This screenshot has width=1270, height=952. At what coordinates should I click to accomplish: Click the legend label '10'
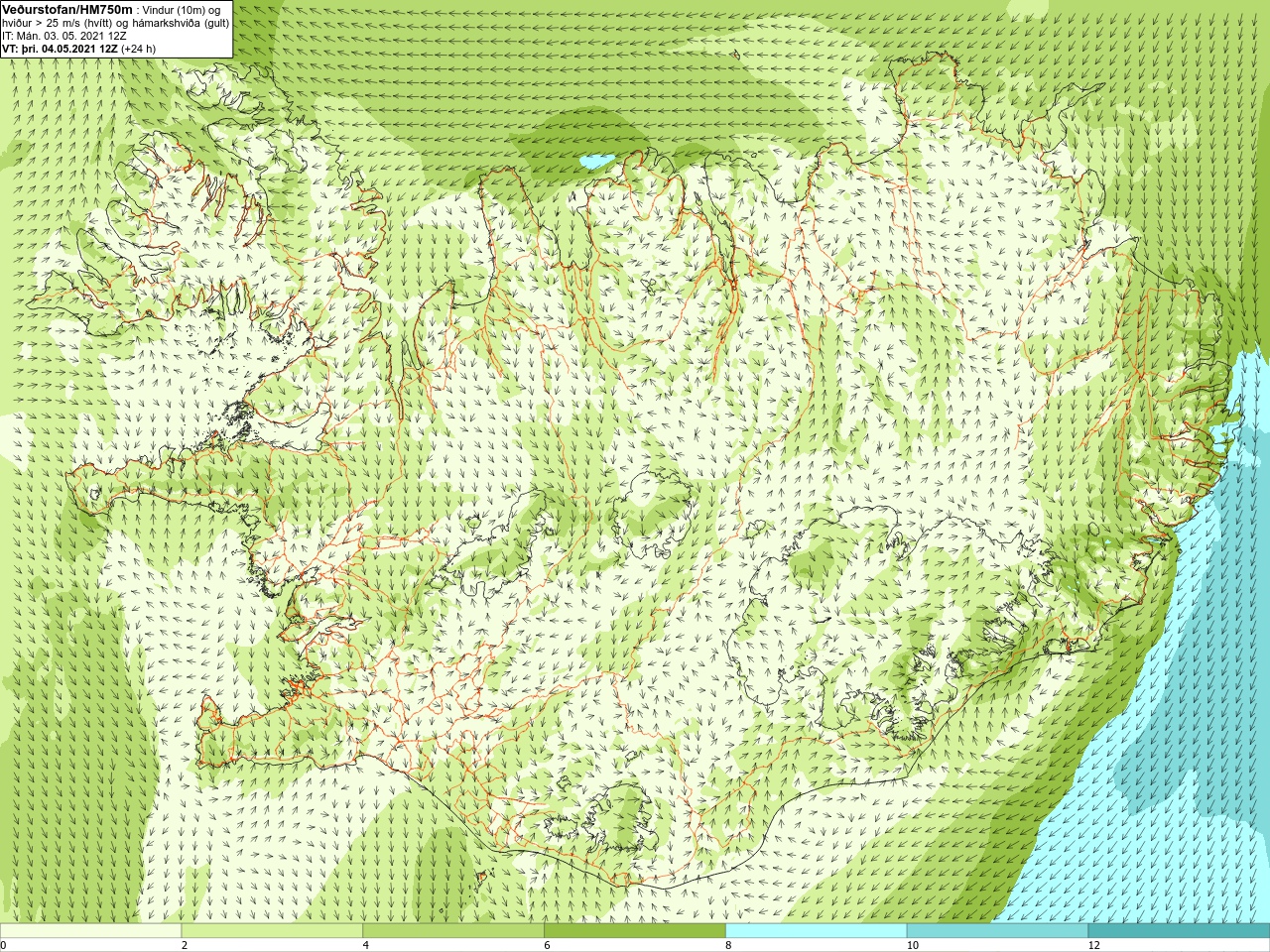(x=913, y=945)
